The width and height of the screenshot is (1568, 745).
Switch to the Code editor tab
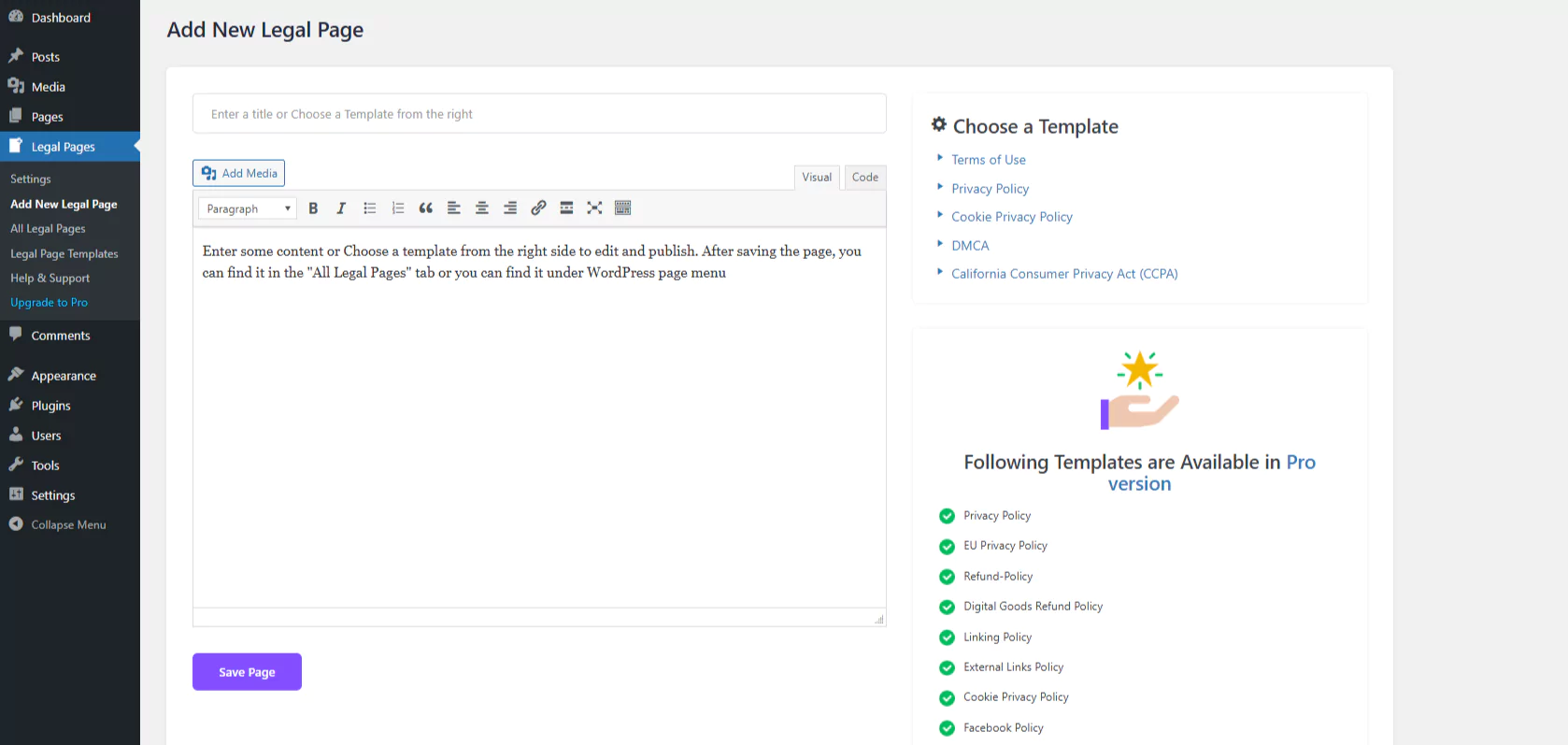[865, 177]
